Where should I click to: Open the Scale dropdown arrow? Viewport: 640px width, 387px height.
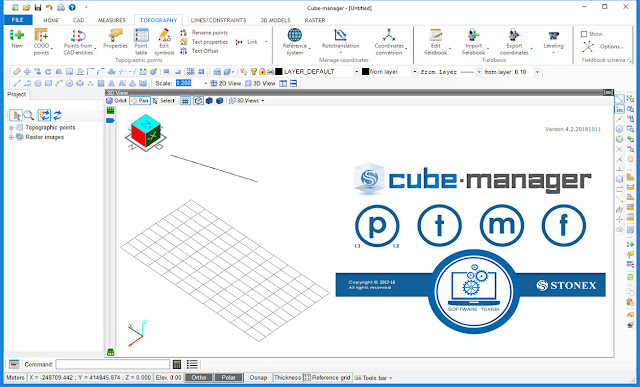(x=205, y=83)
